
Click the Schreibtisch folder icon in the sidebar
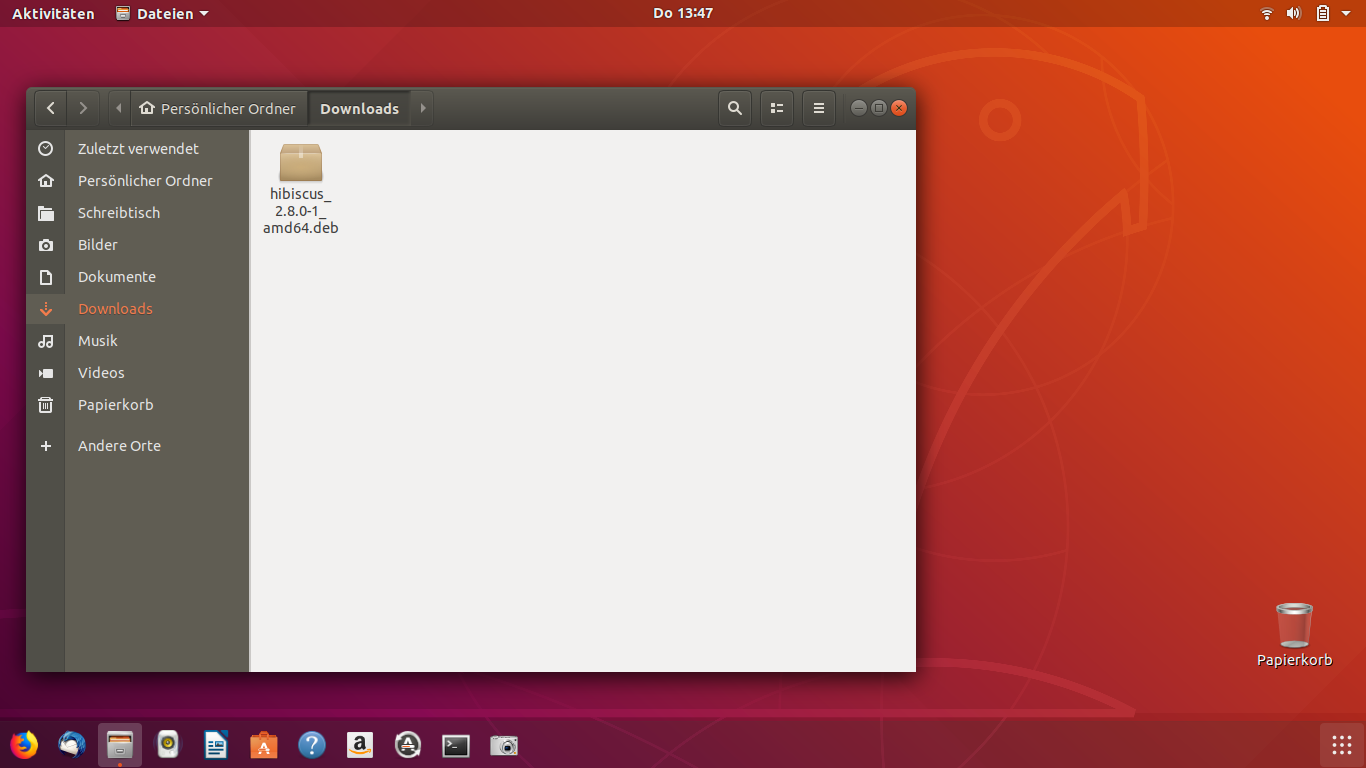pos(45,213)
